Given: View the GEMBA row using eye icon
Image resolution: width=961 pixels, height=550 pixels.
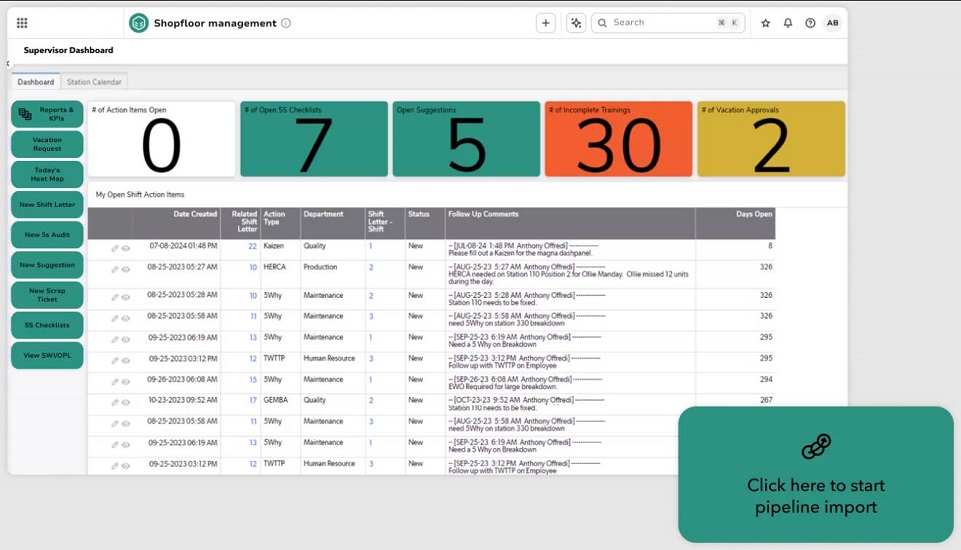Looking at the screenshot, I should [126, 401].
